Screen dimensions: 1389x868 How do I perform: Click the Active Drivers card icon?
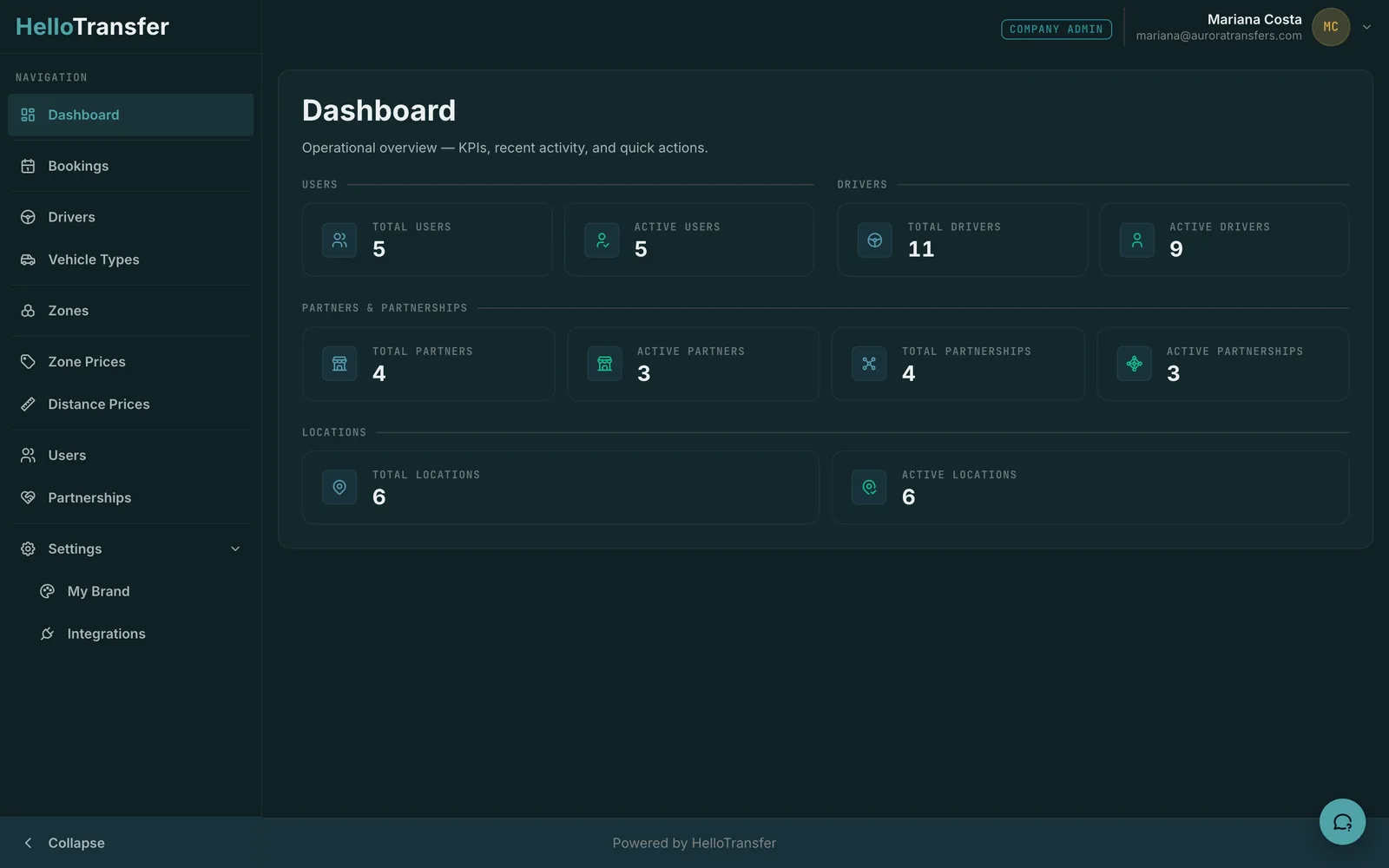(1137, 240)
